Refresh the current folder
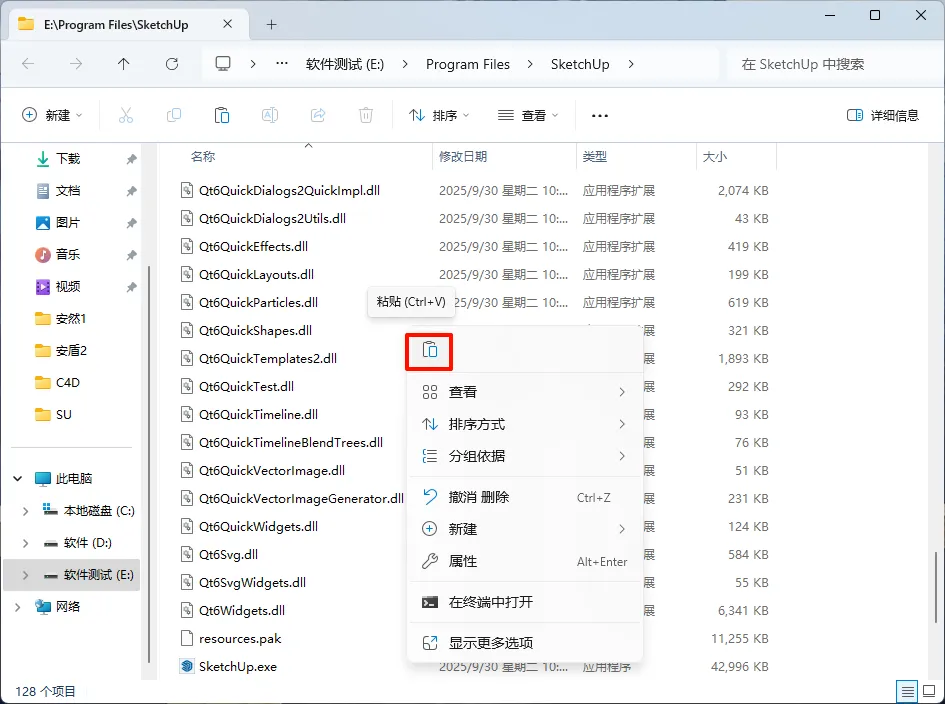 172,64
